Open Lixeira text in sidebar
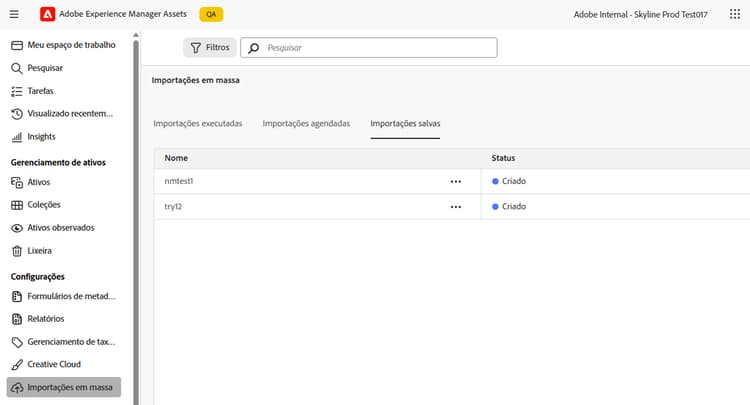Screen dimensions: 750x405 click(x=39, y=251)
